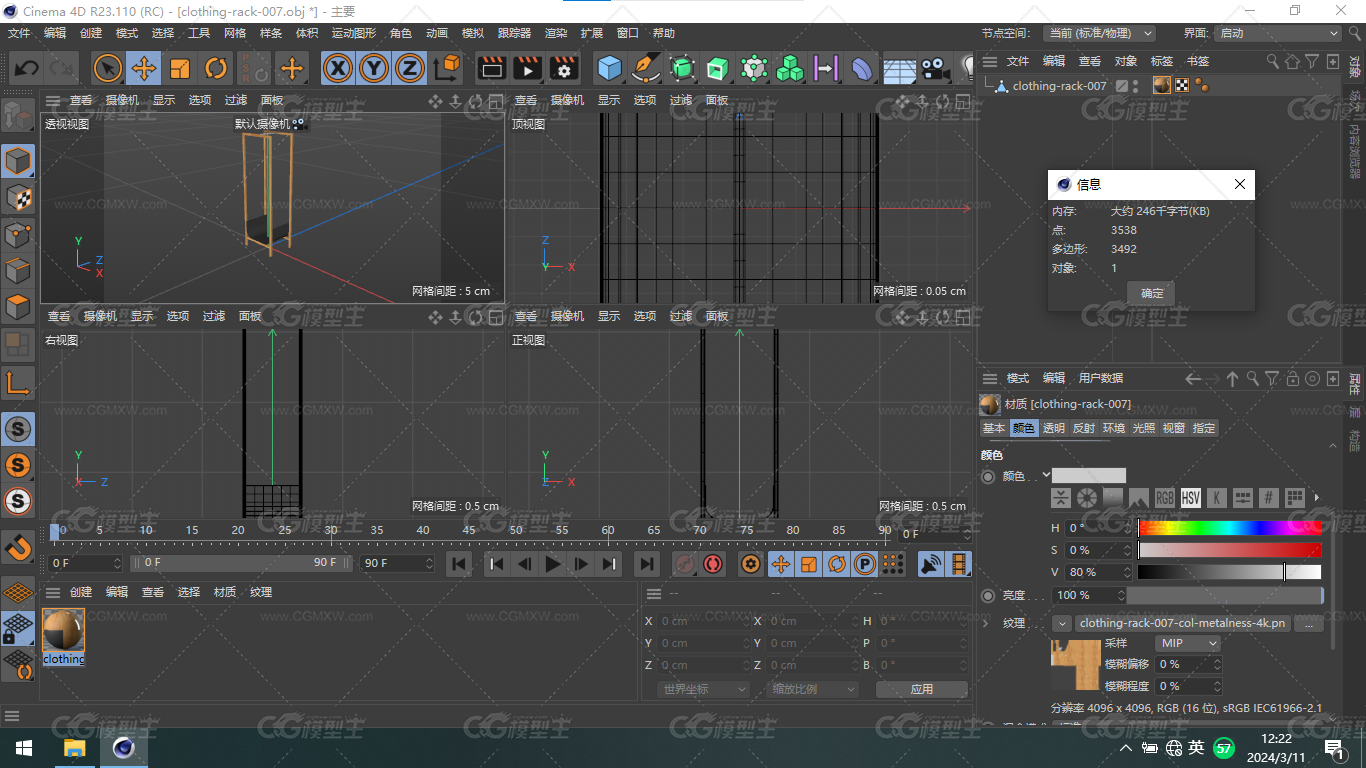Click the 模糊偏移 0% input field
This screenshot has width=1366, height=768.
[1189, 664]
